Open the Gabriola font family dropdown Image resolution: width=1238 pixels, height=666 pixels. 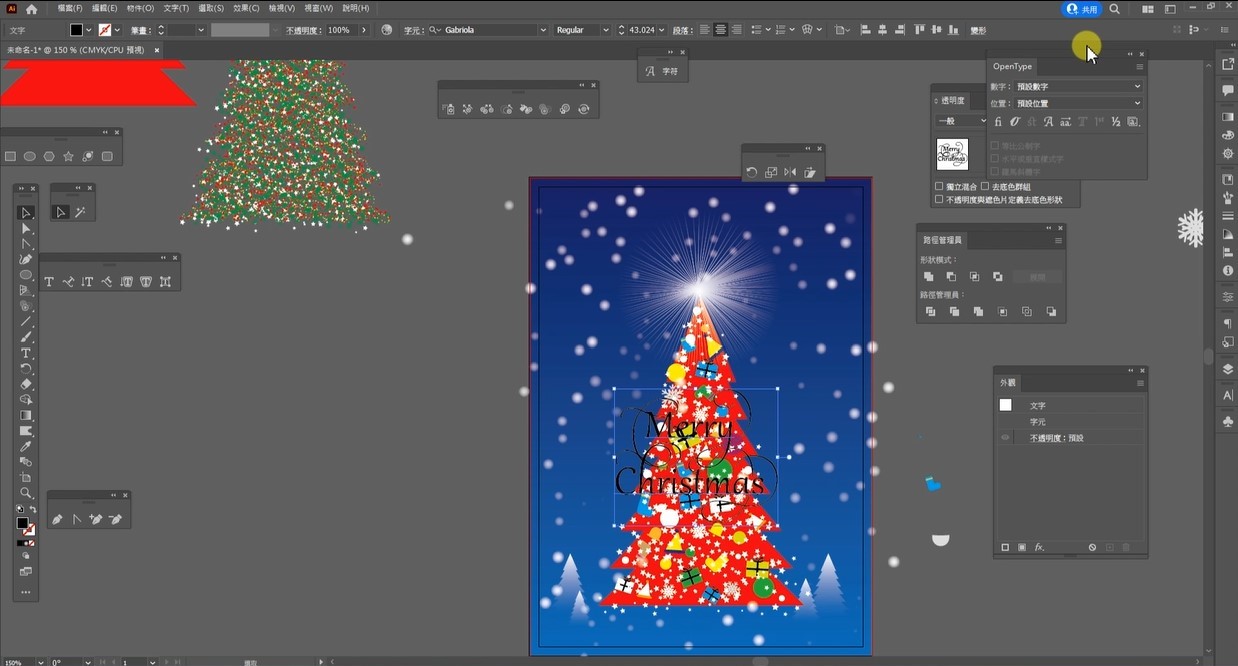click(x=542, y=30)
